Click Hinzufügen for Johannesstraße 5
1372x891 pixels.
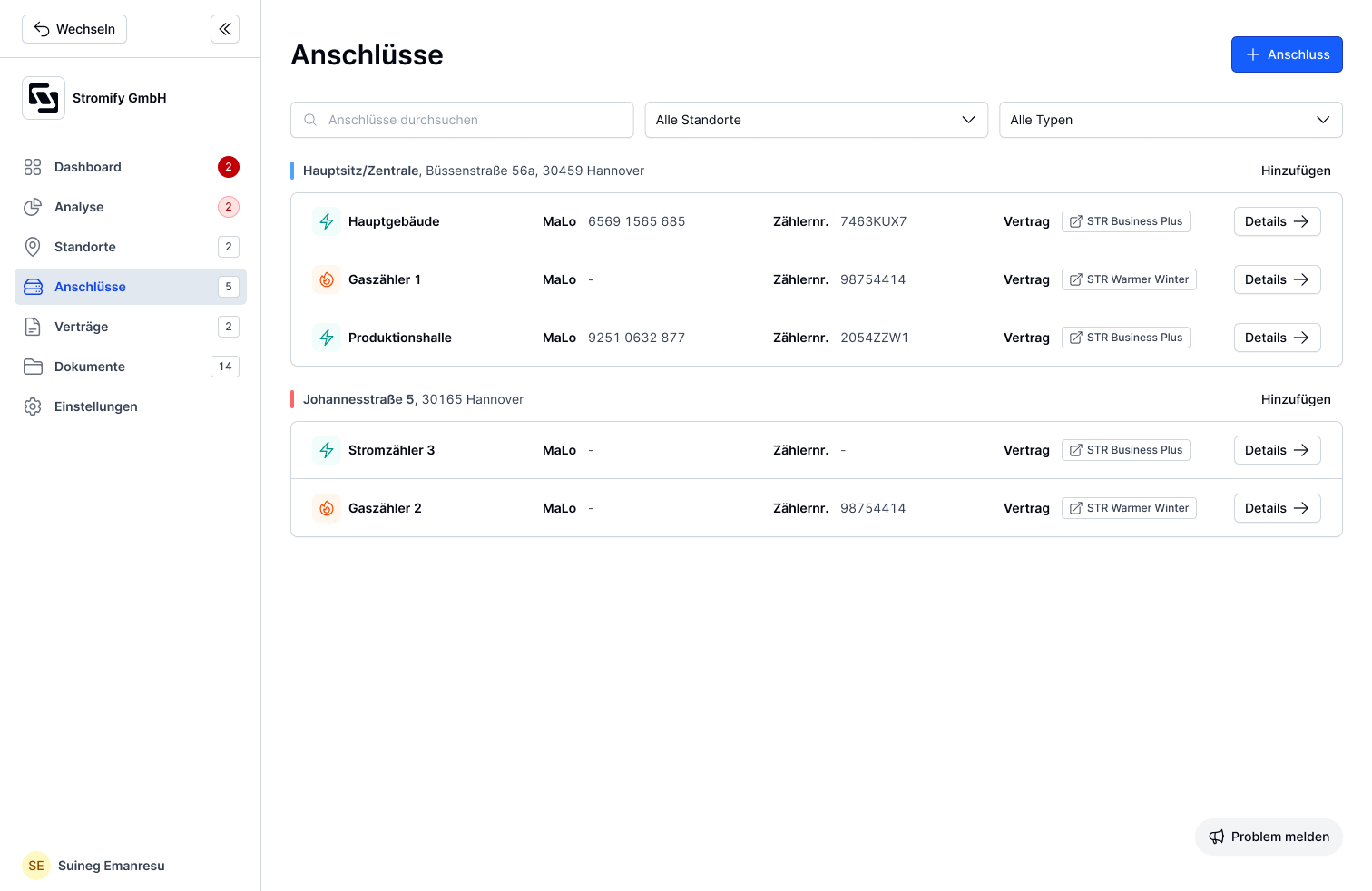pyautogui.click(x=1296, y=399)
